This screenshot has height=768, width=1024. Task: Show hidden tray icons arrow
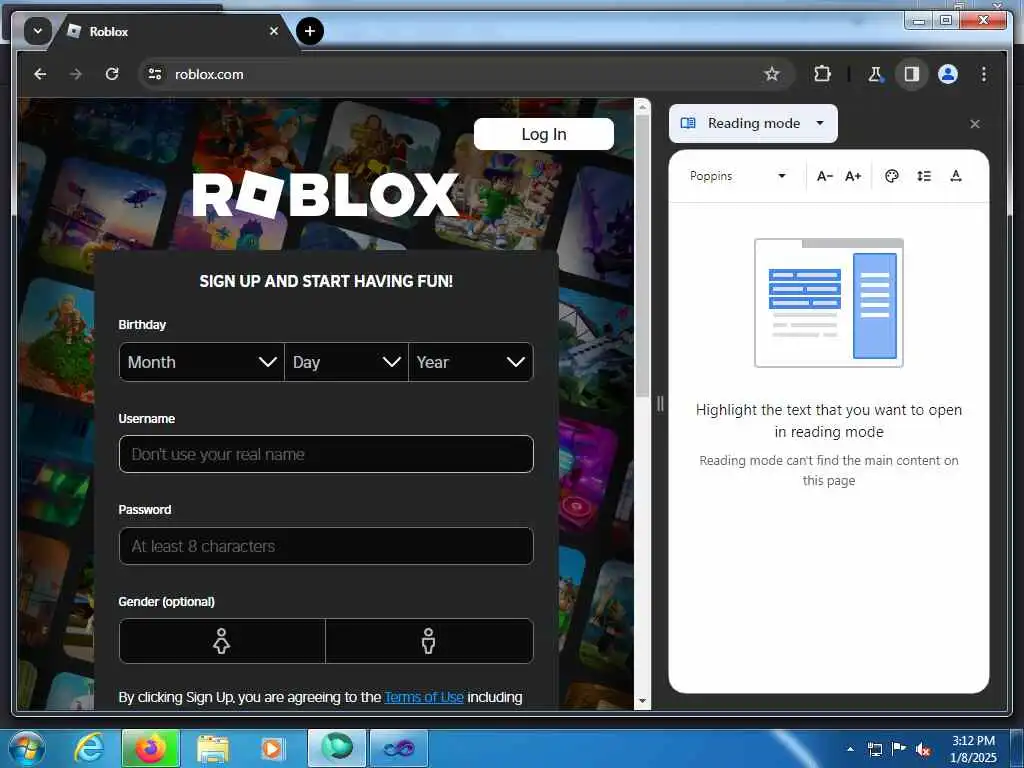(850, 749)
